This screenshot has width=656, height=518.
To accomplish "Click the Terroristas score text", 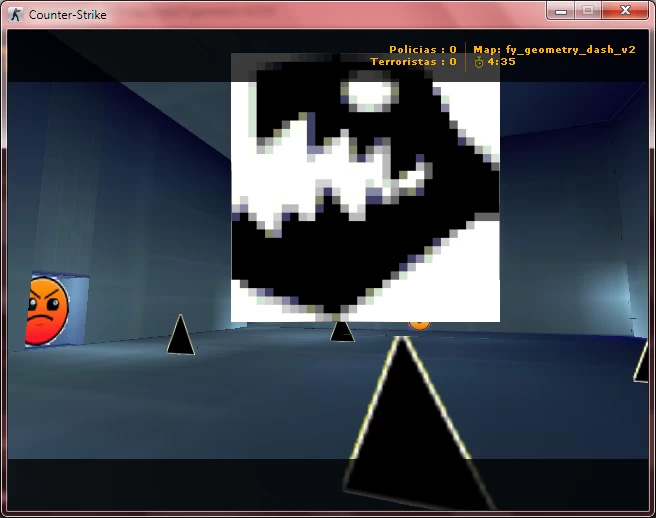I will click(x=413, y=62).
